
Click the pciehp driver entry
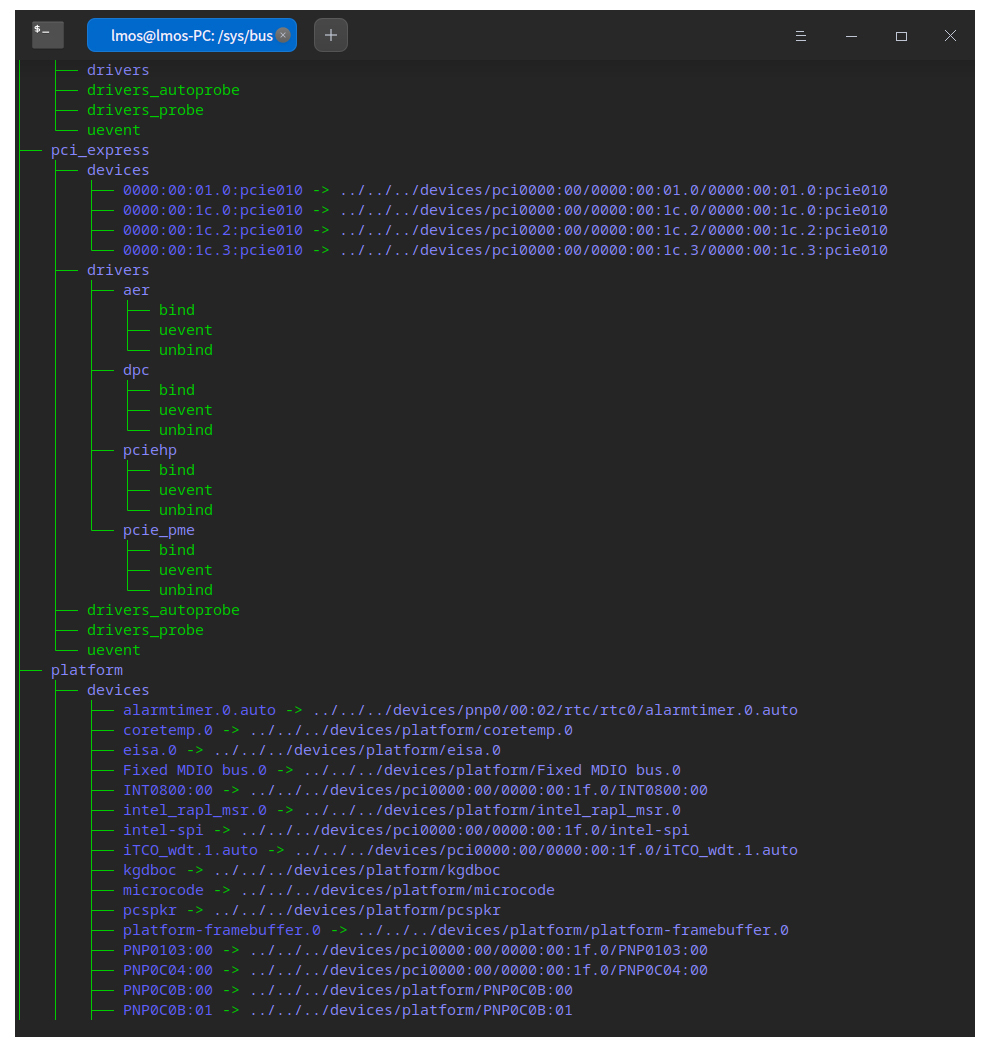pyautogui.click(x=150, y=450)
